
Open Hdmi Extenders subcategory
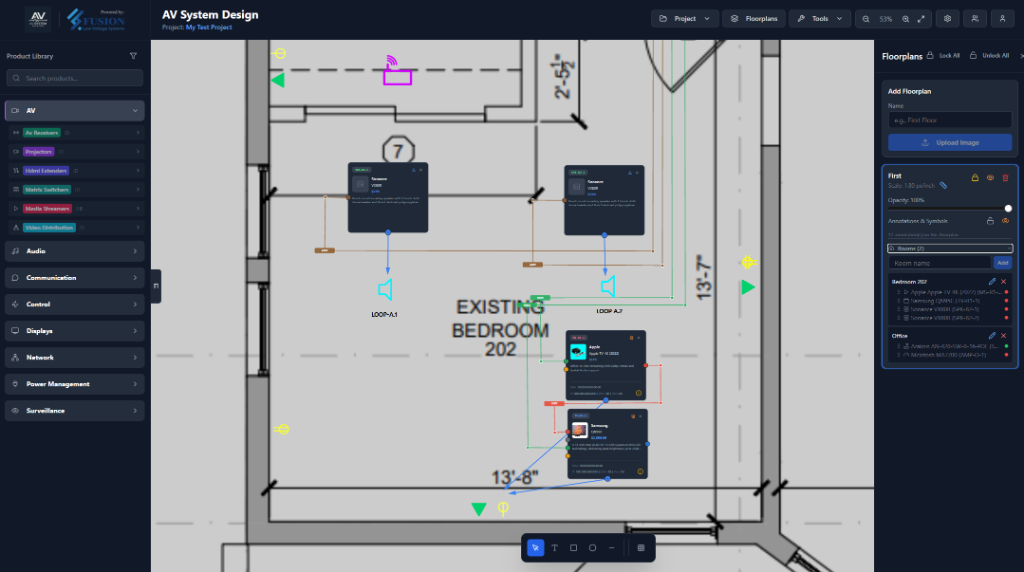(x=76, y=170)
